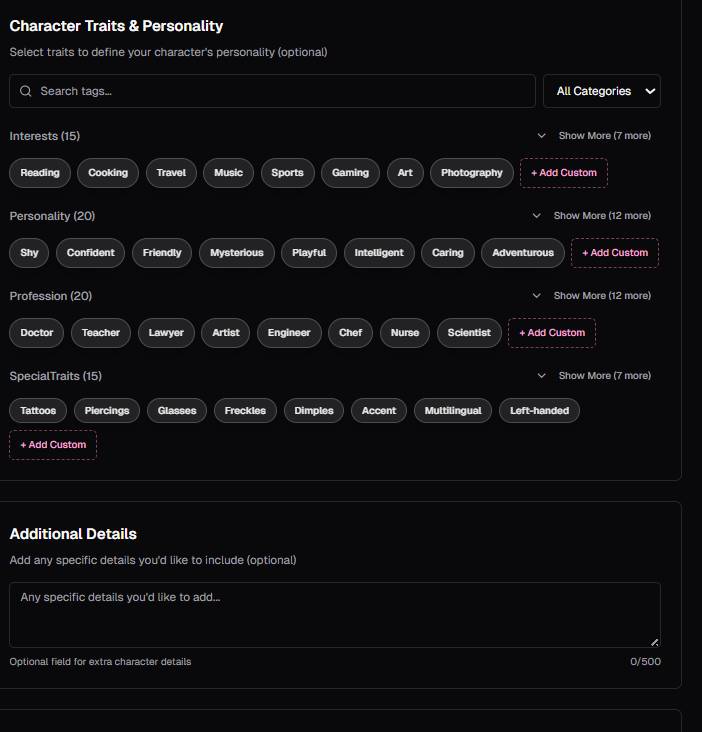Click the Additional Details text area

pyautogui.click(x=335, y=615)
